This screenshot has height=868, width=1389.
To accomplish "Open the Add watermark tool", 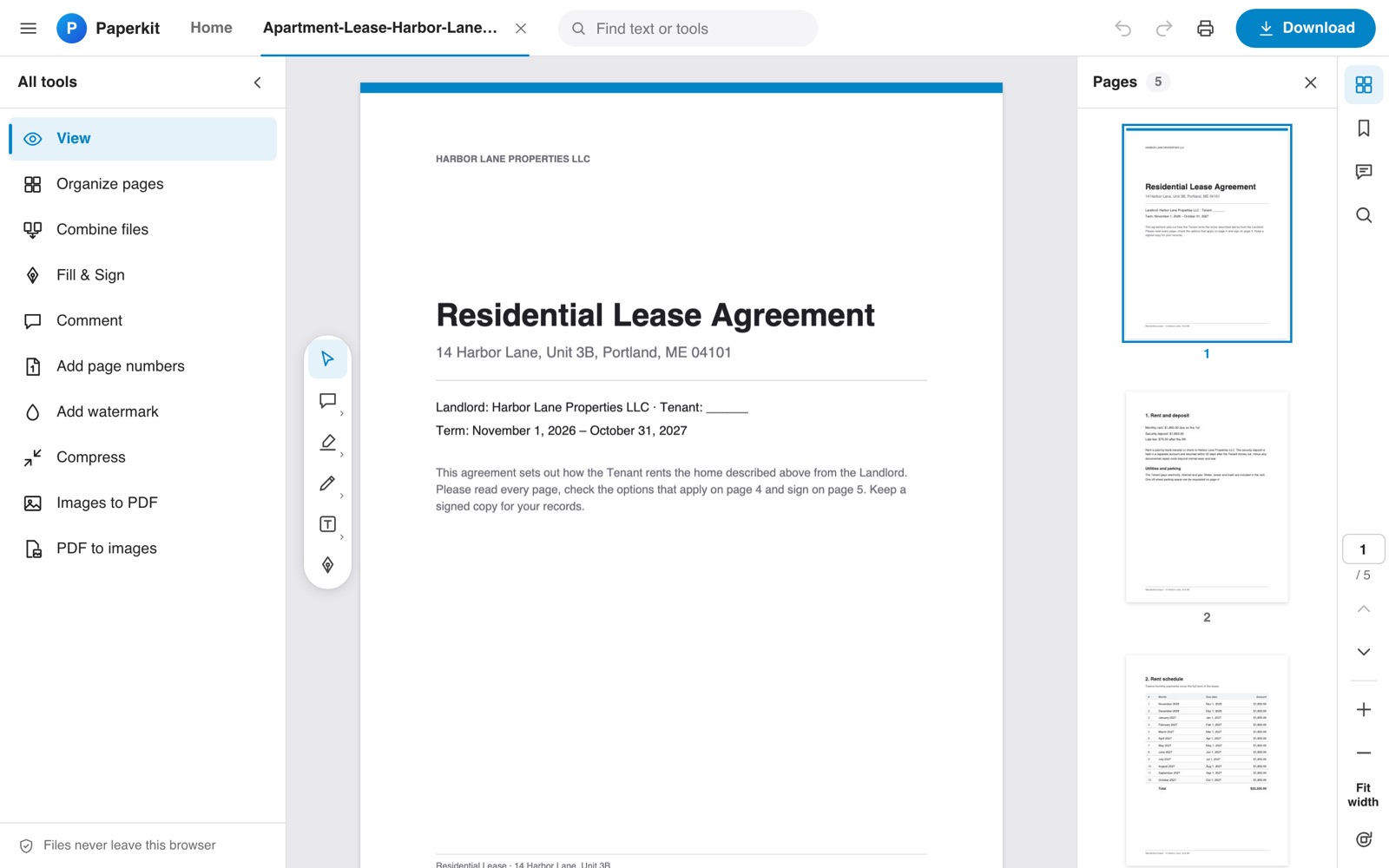I will 142,412.
